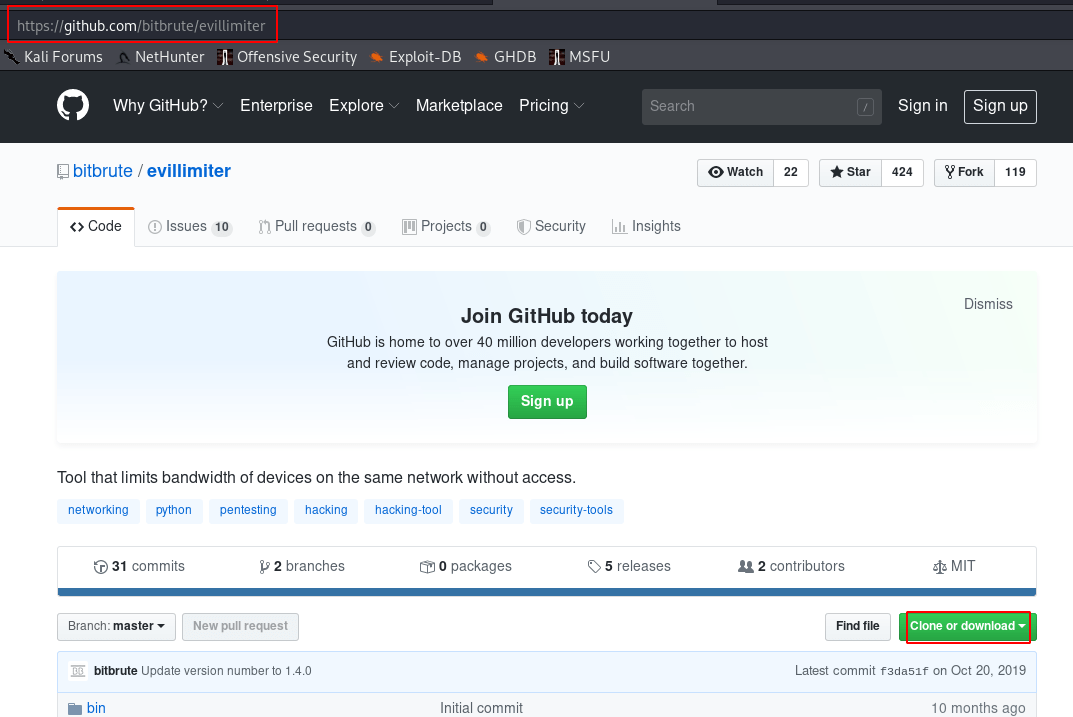Click the commits history icon

101,566
